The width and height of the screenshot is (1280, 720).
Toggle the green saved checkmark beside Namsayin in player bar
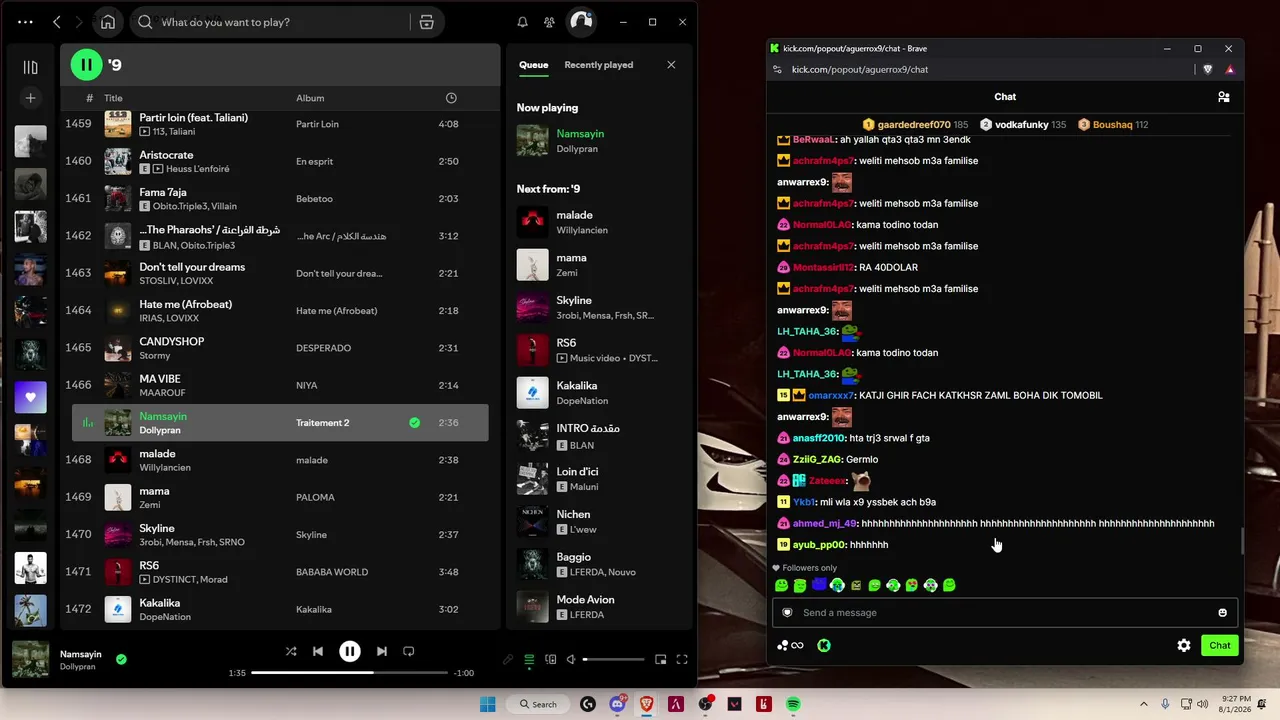pyautogui.click(x=121, y=659)
